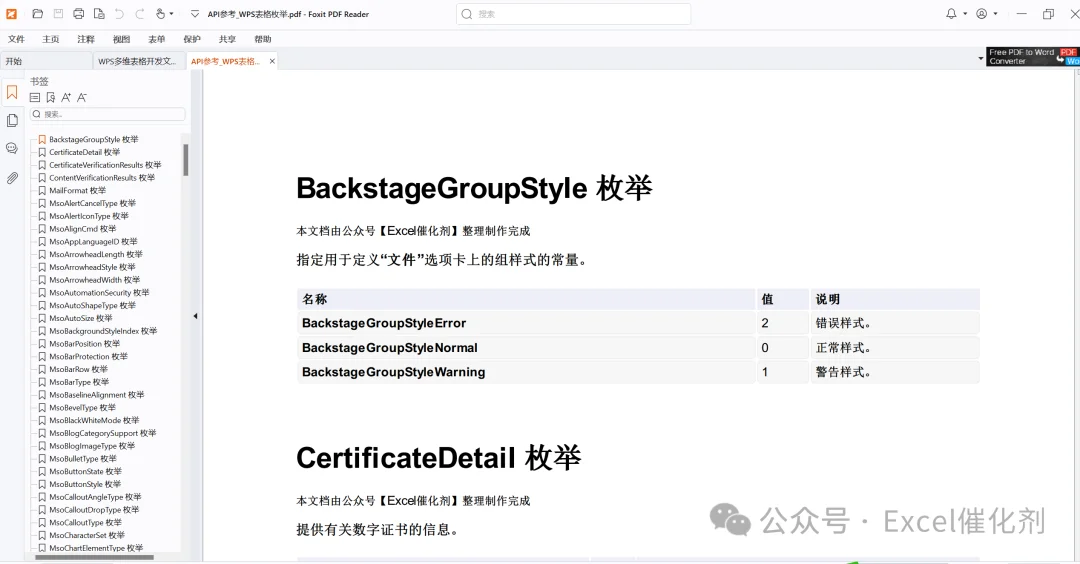This screenshot has width=1080, height=564.
Task: Click the Undo arrow icon
Action: click(x=119, y=14)
